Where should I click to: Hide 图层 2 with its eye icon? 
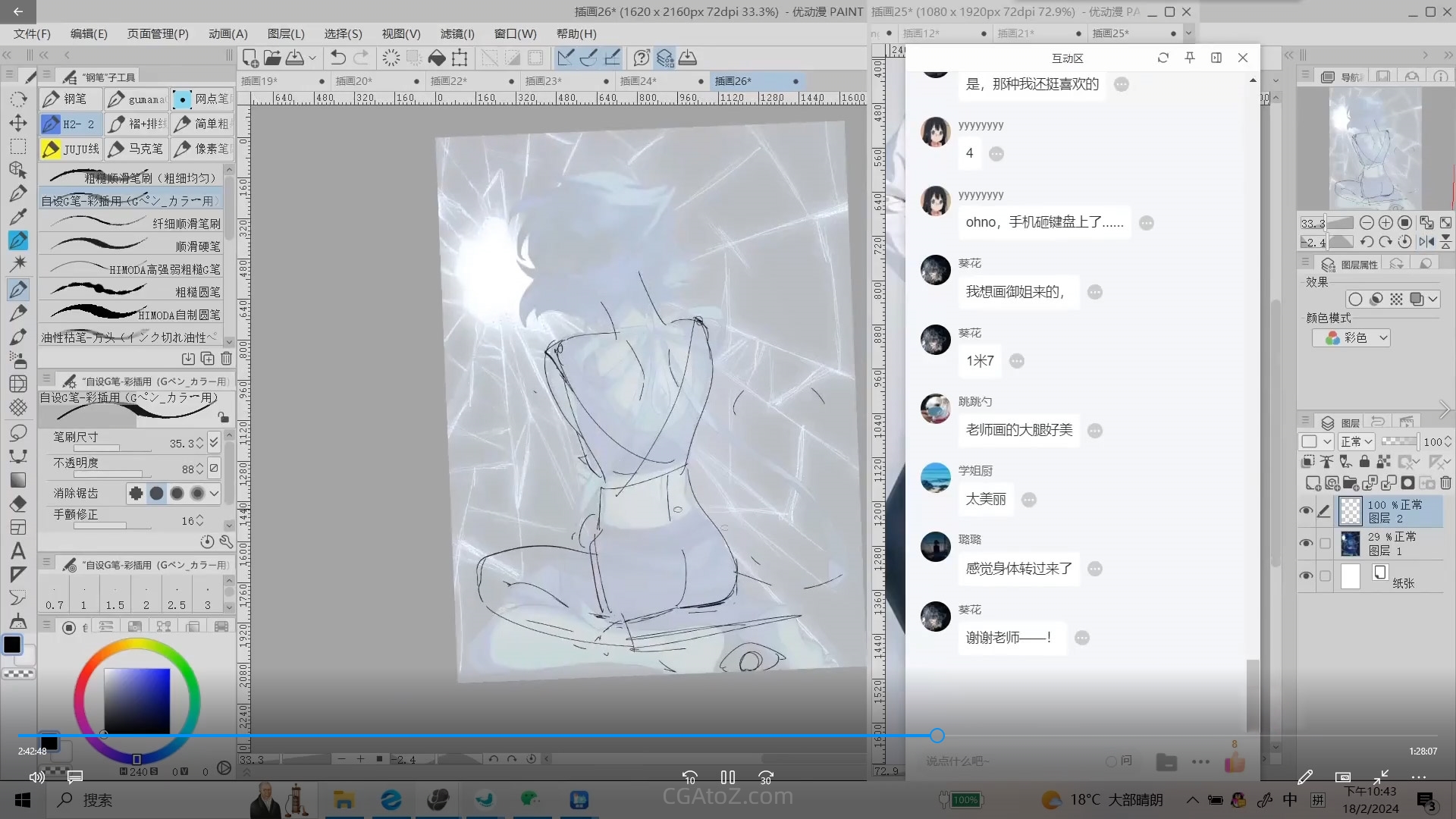(1306, 511)
